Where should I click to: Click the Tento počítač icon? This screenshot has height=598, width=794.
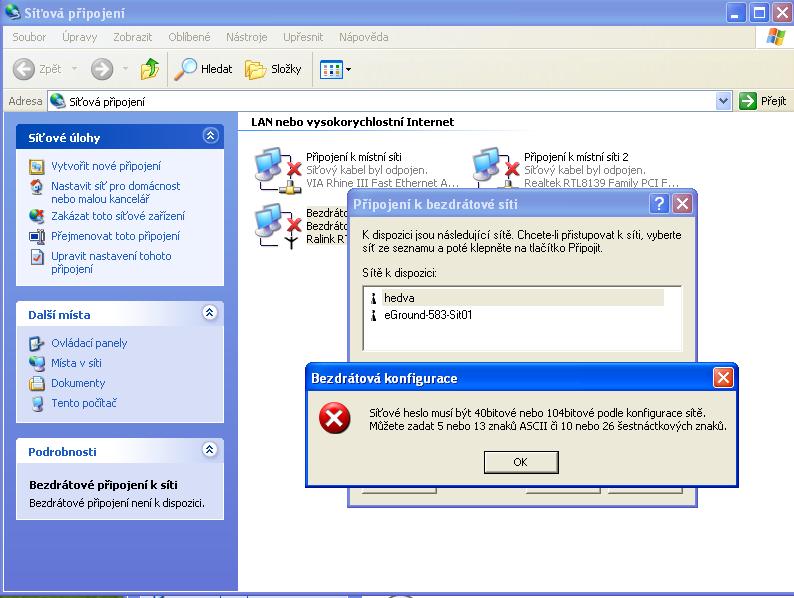36,404
